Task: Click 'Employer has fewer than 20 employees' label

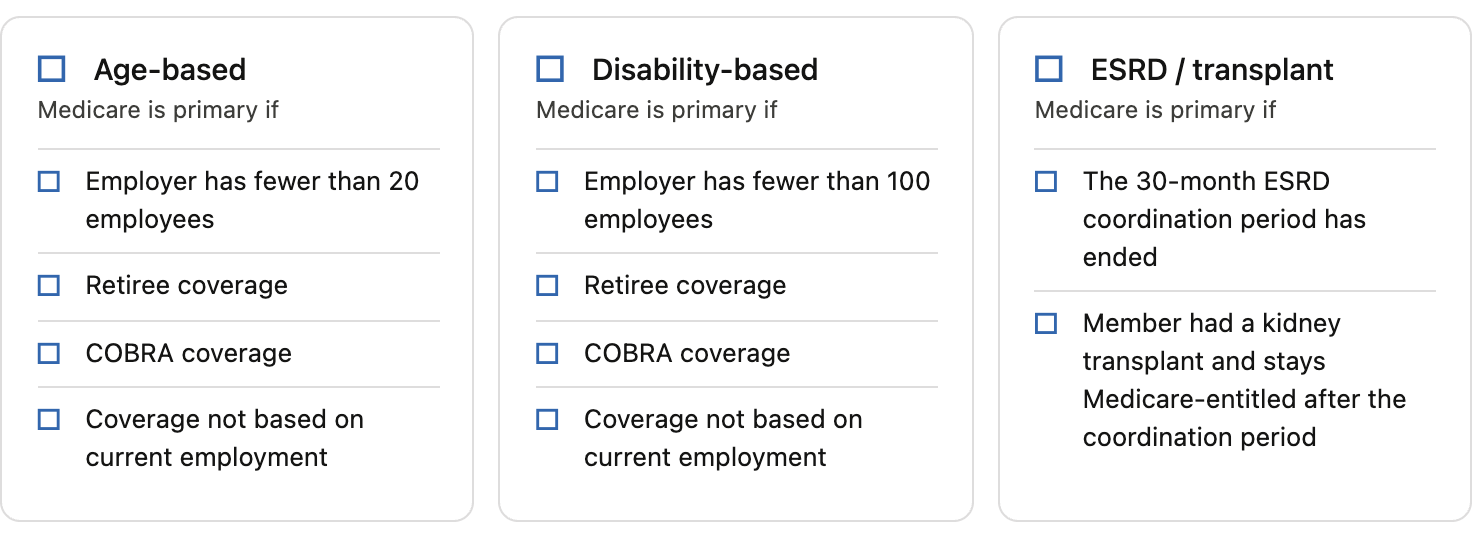Action: [x=252, y=200]
